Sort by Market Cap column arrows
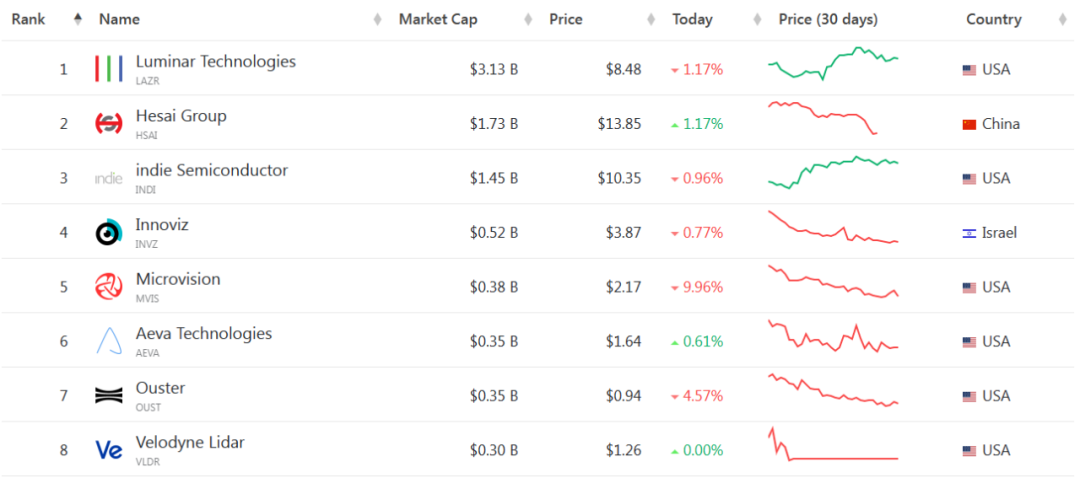The width and height of the screenshot is (1080, 478). coord(528,19)
